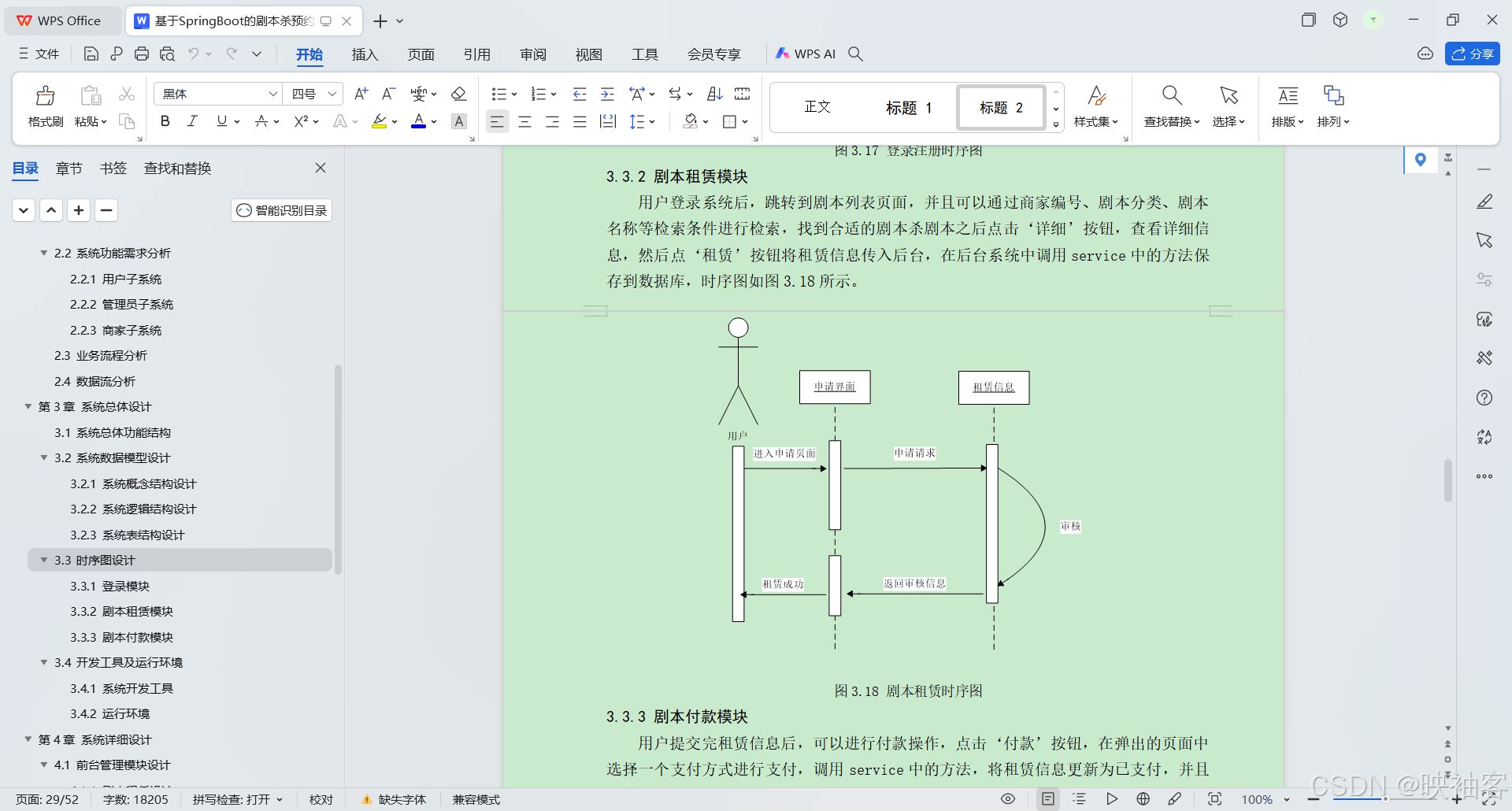The image size is (1512, 811).
Task: Collapse the 3.3 时序图设计 outline node
Action: [43, 560]
